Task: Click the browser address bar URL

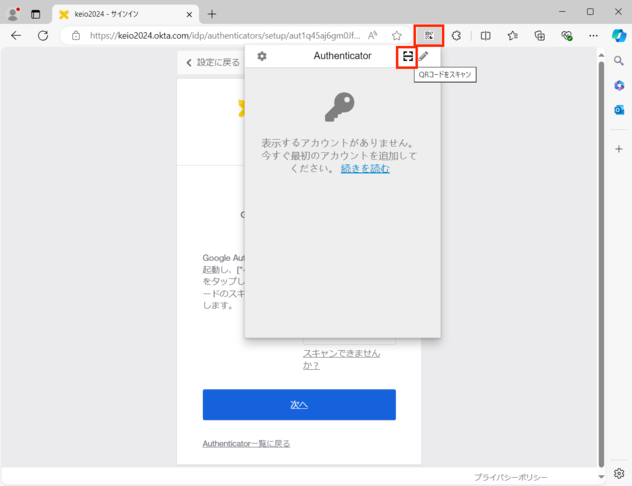Action: pos(220,35)
